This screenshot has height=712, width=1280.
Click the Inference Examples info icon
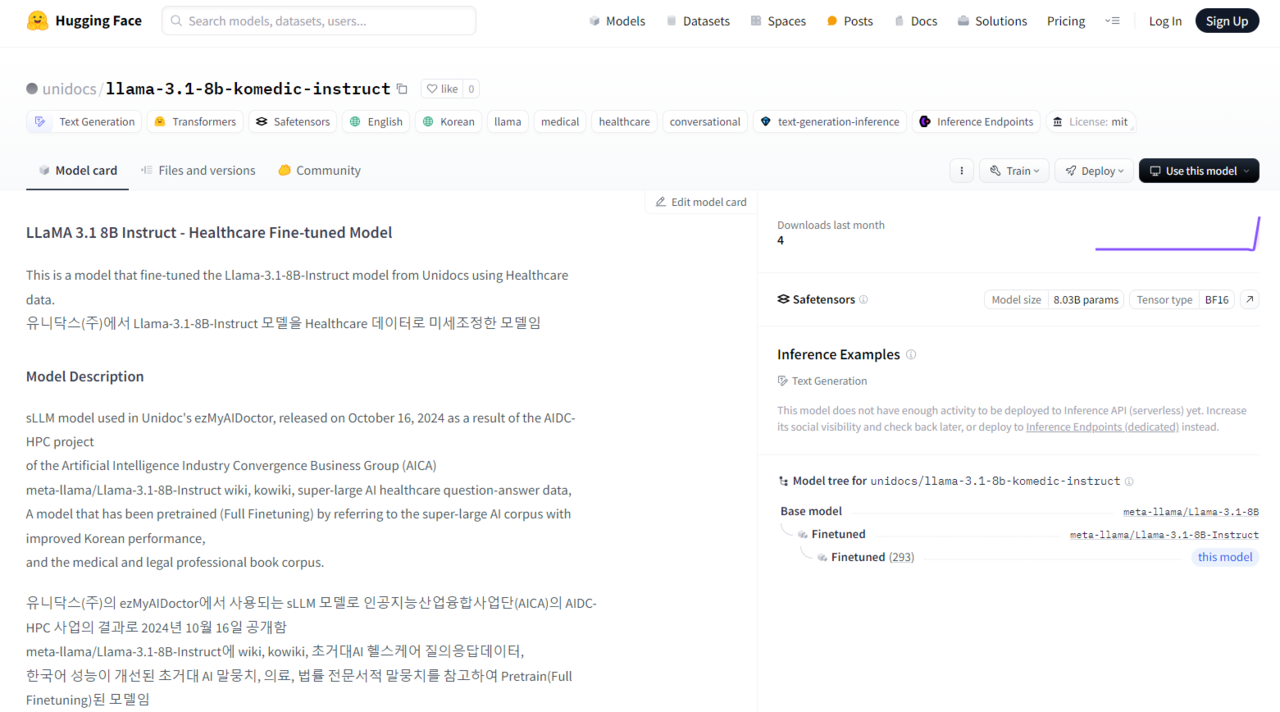pyautogui.click(x=911, y=354)
